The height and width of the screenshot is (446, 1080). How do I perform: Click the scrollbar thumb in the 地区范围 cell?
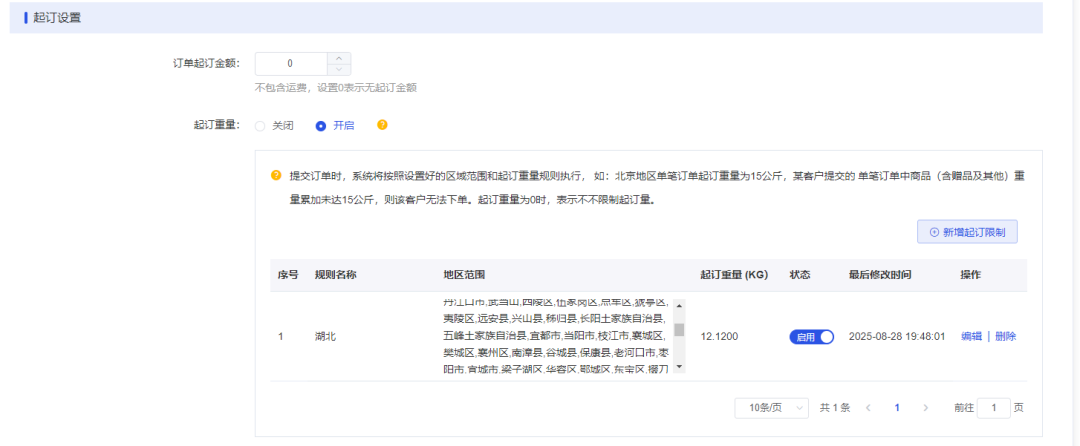tap(679, 329)
